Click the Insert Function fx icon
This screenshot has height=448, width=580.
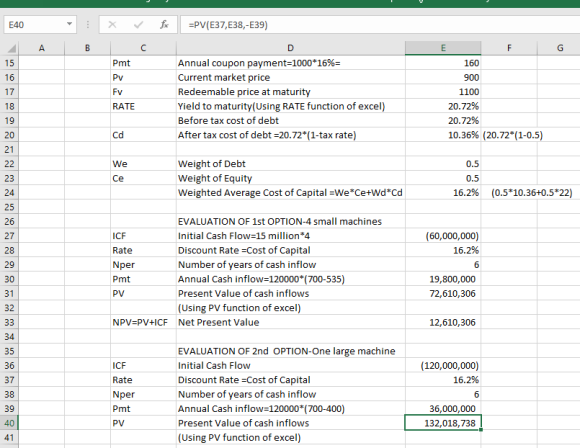pos(164,25)
